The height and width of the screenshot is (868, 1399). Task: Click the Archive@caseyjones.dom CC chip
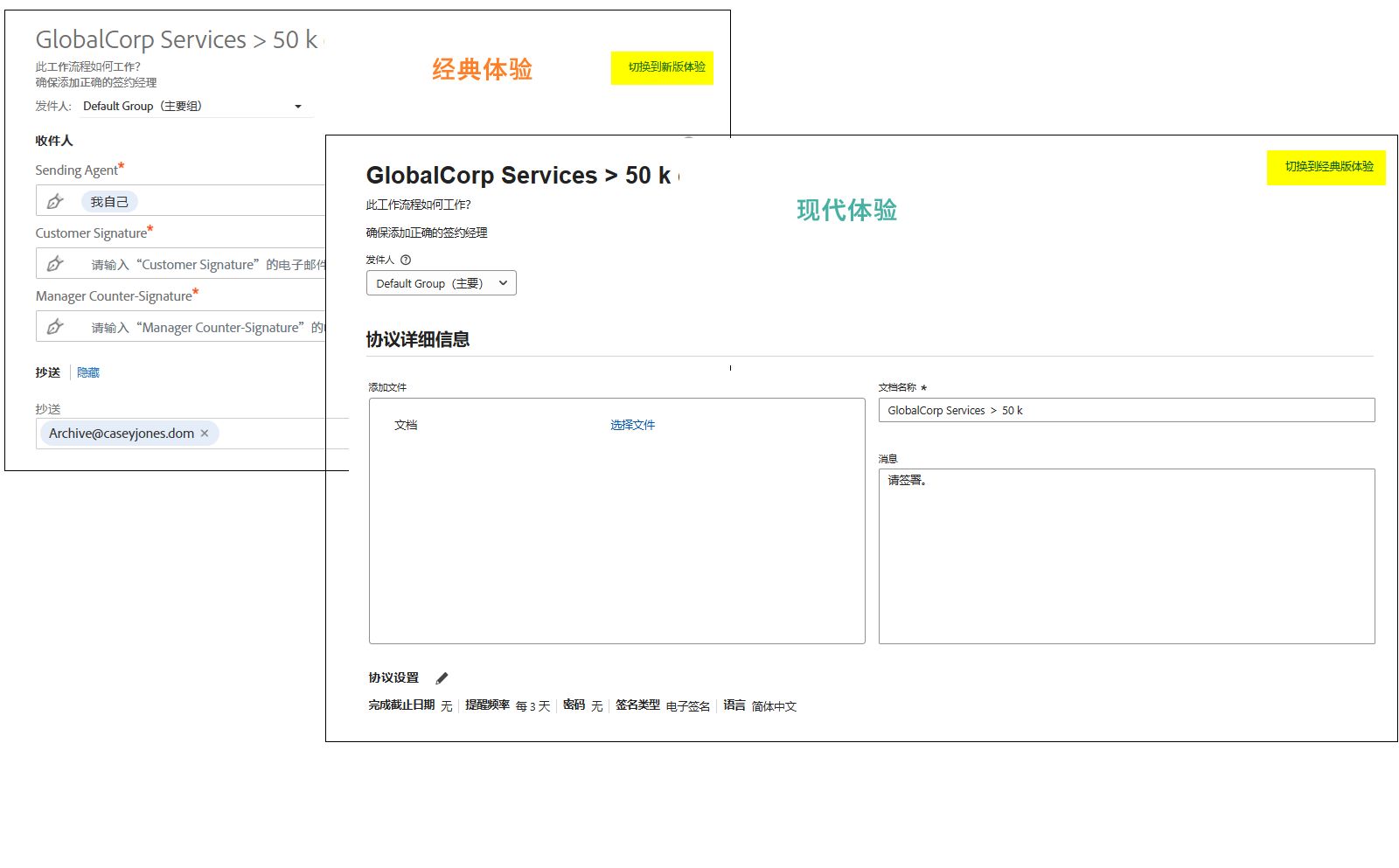[129, 434]
